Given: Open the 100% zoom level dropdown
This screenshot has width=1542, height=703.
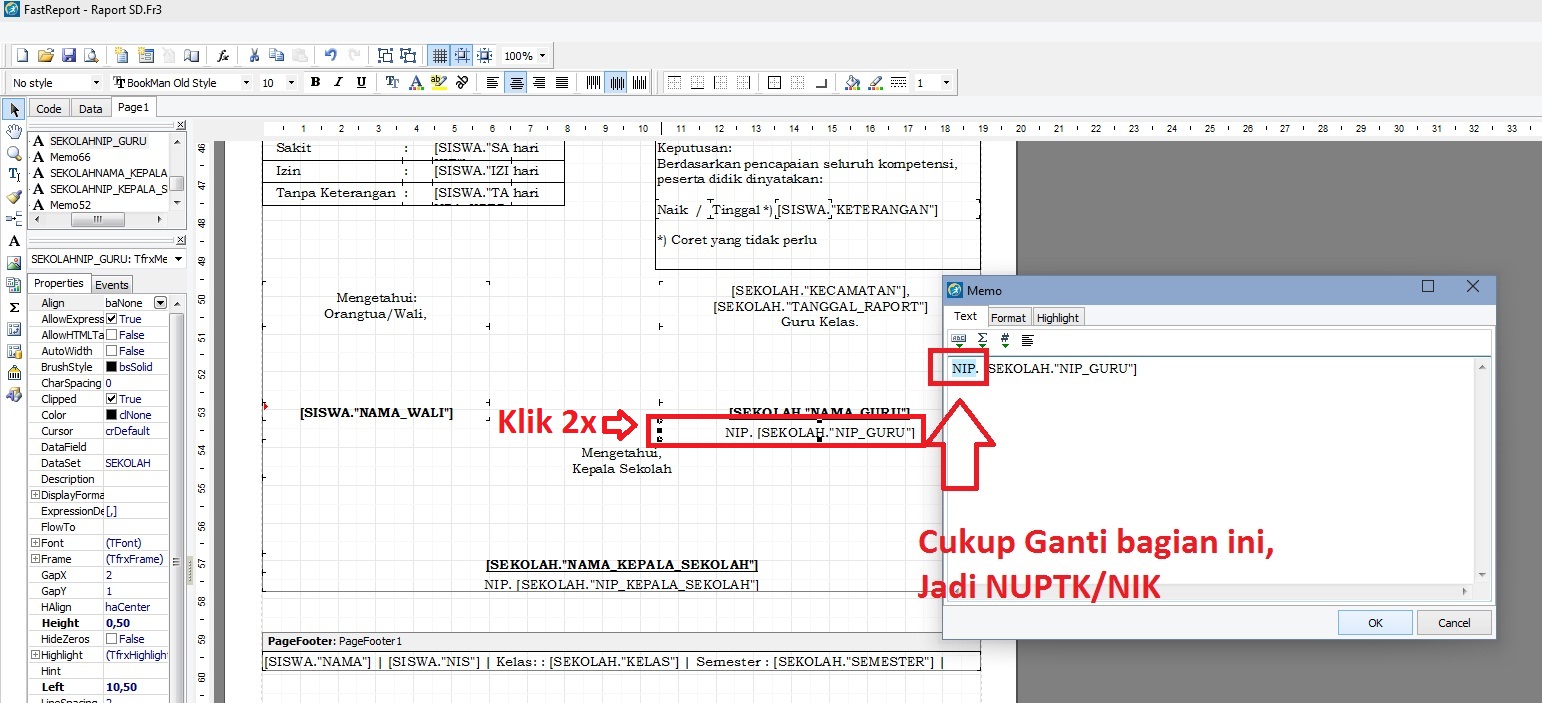Looking at the screenshot, I should point(542,56).
